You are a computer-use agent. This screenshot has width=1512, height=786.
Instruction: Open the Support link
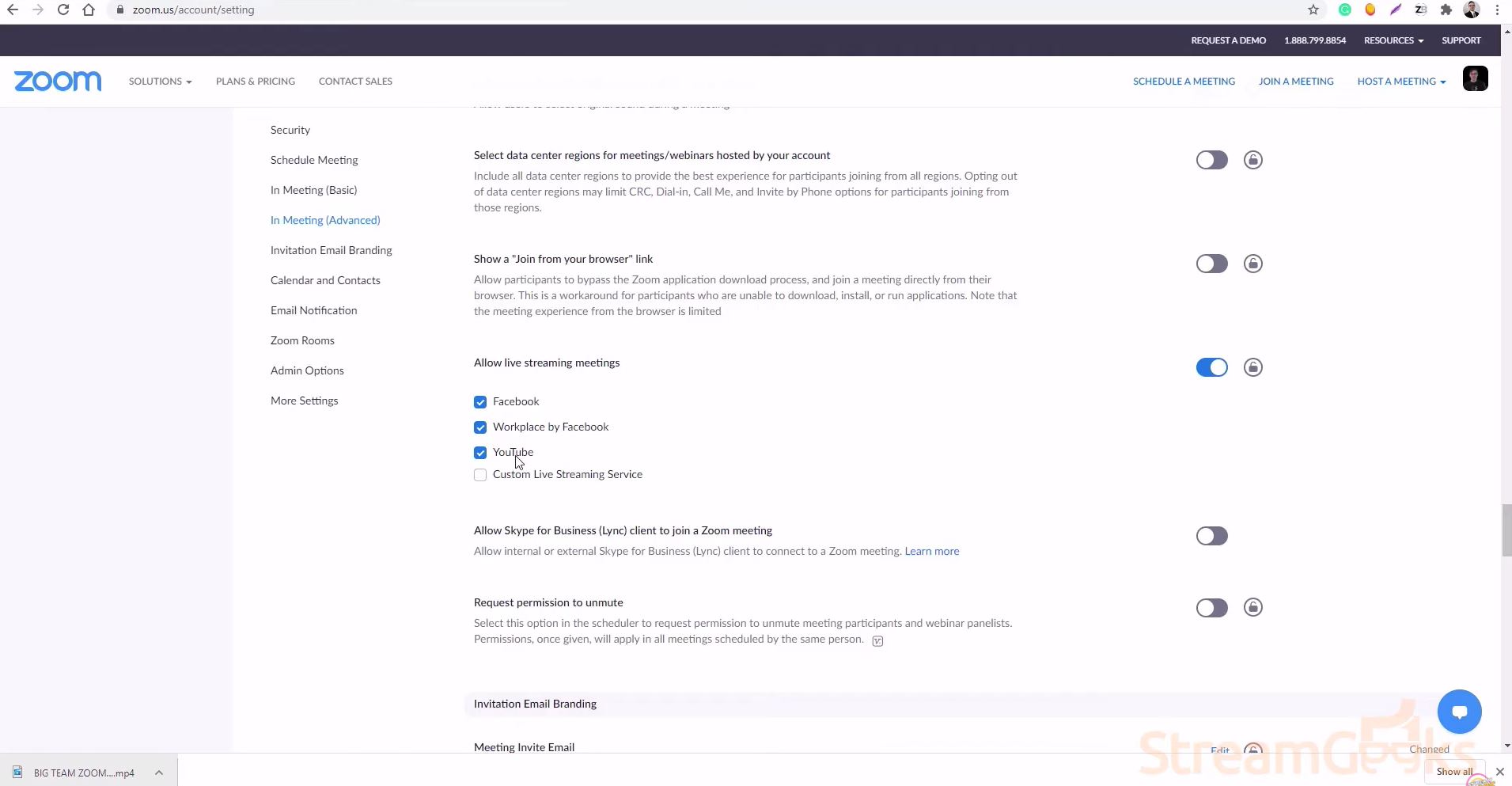click(x=1461, y=40)
